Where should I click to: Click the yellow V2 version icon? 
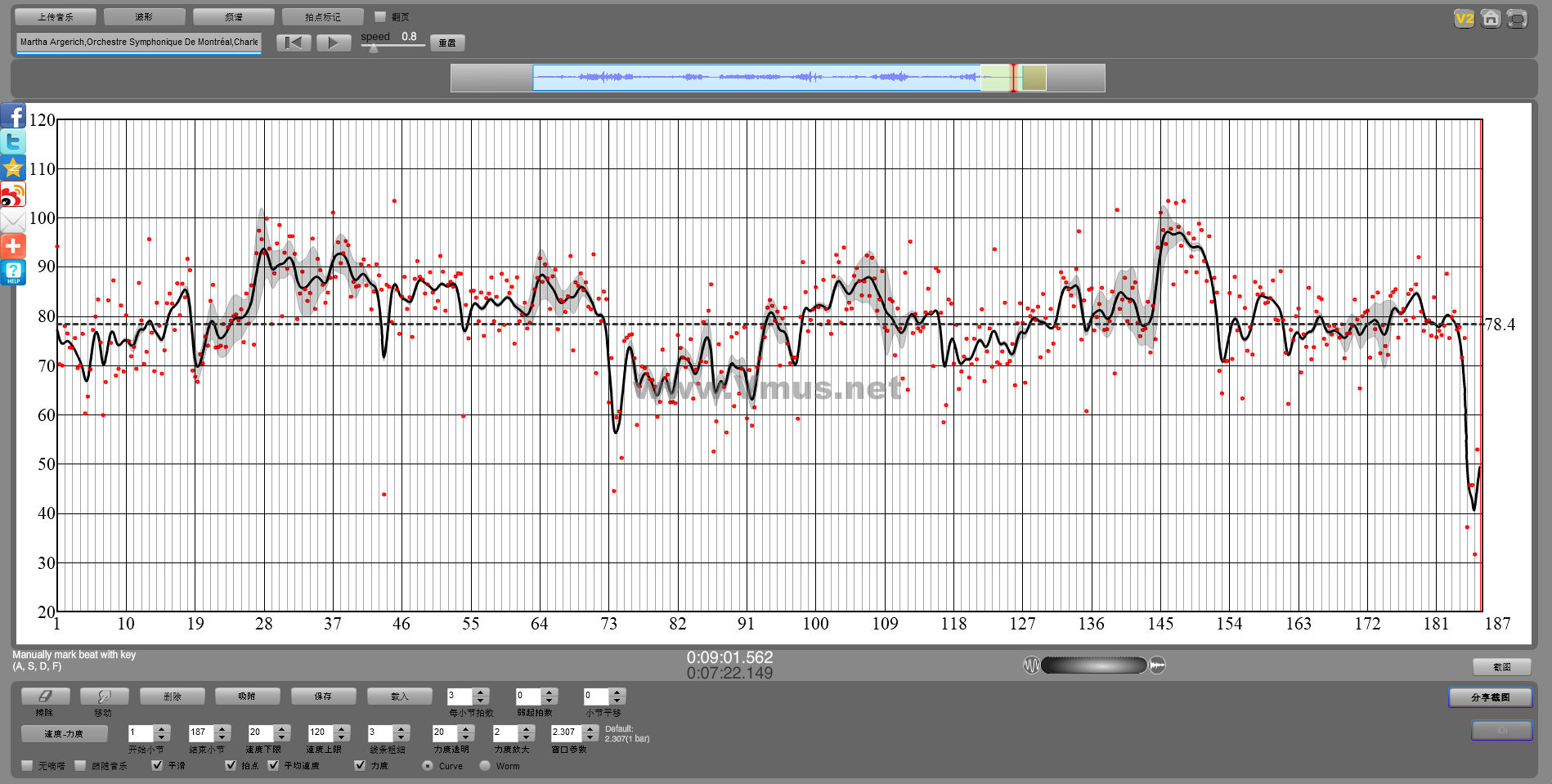point(1464,18)
